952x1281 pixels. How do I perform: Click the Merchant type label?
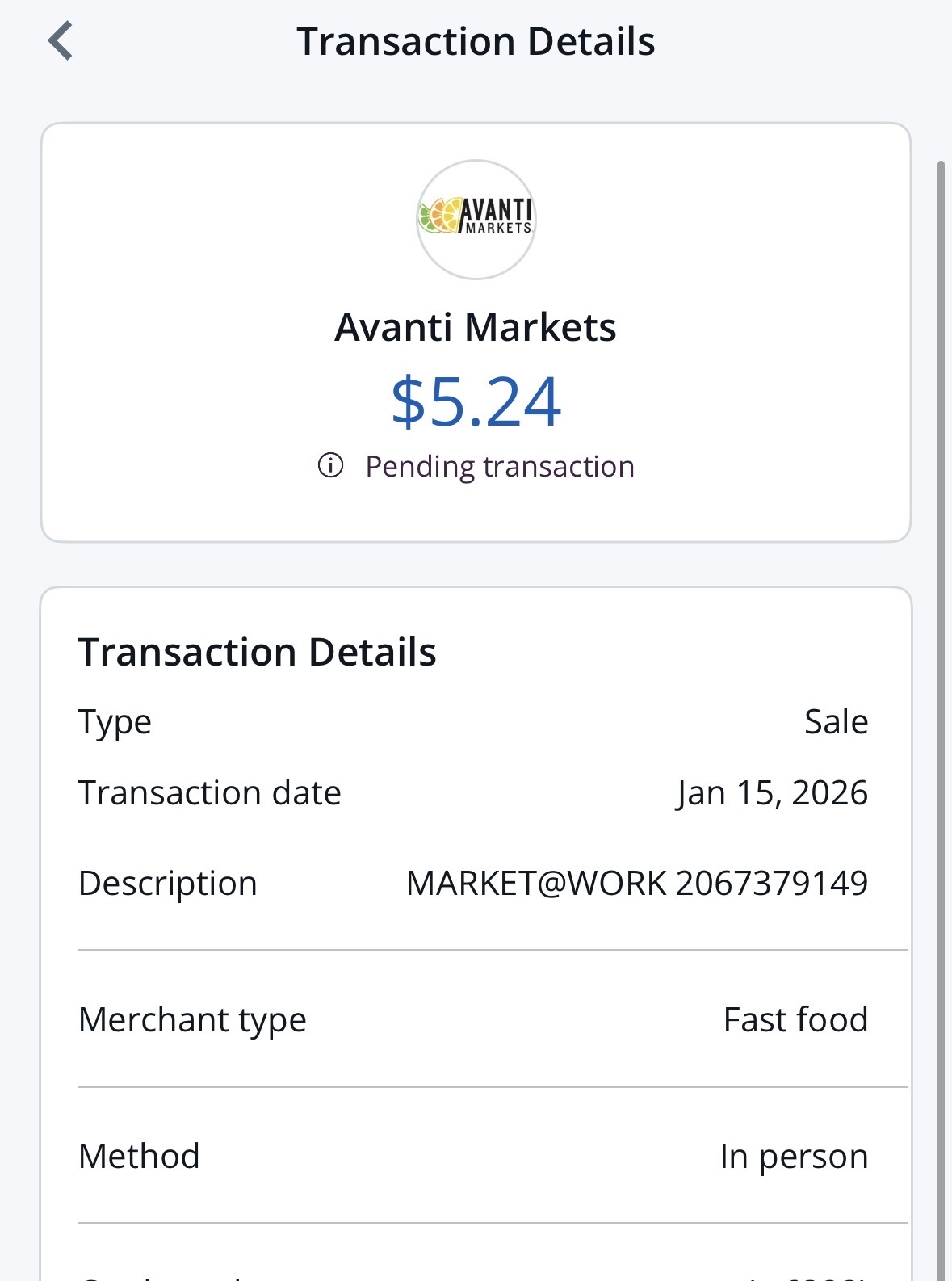192,1019
